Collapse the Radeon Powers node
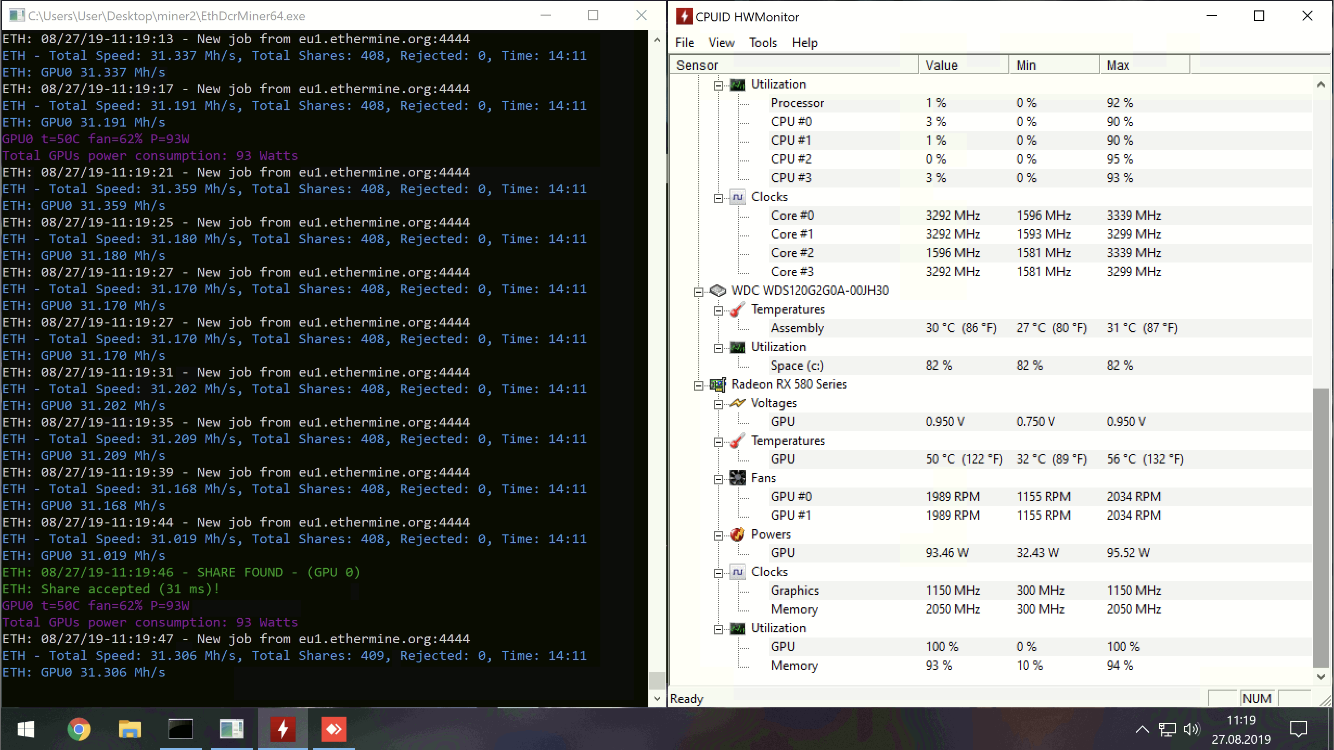Viewport: 1334px width, 750px height. [718, 535]
